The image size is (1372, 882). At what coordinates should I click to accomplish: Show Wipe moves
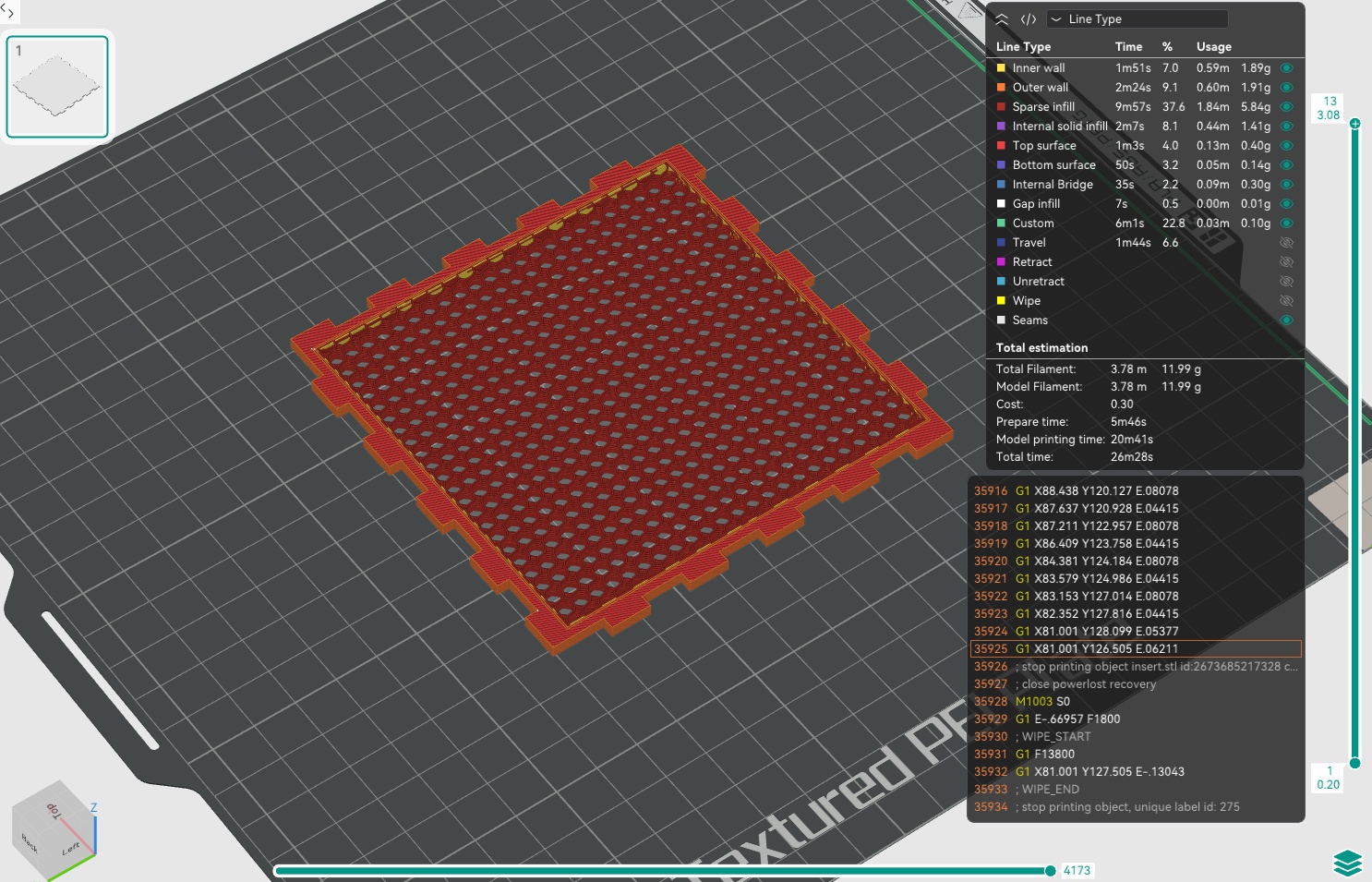point(1286,301)
